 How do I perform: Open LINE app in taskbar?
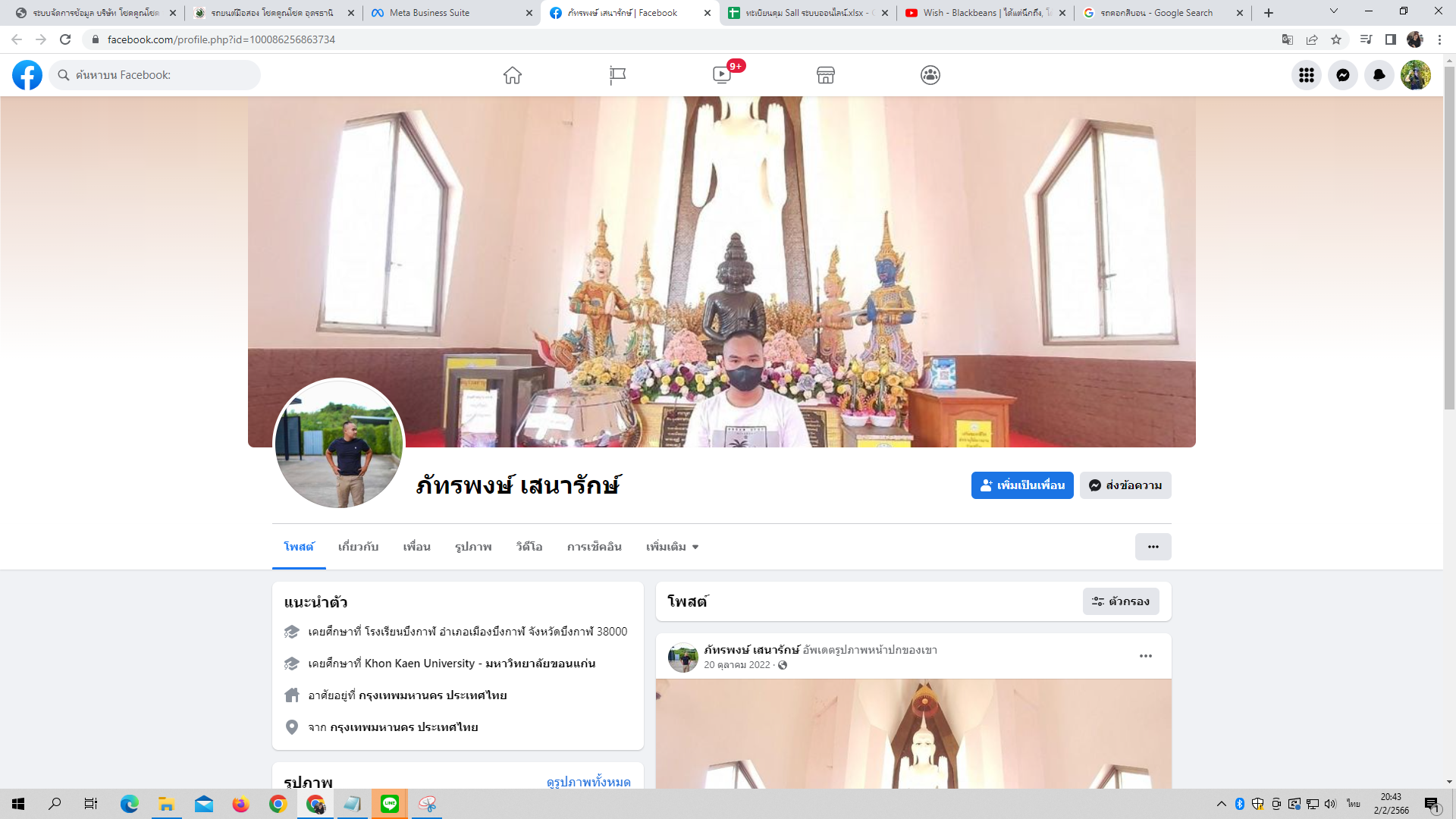pos(390,804)
